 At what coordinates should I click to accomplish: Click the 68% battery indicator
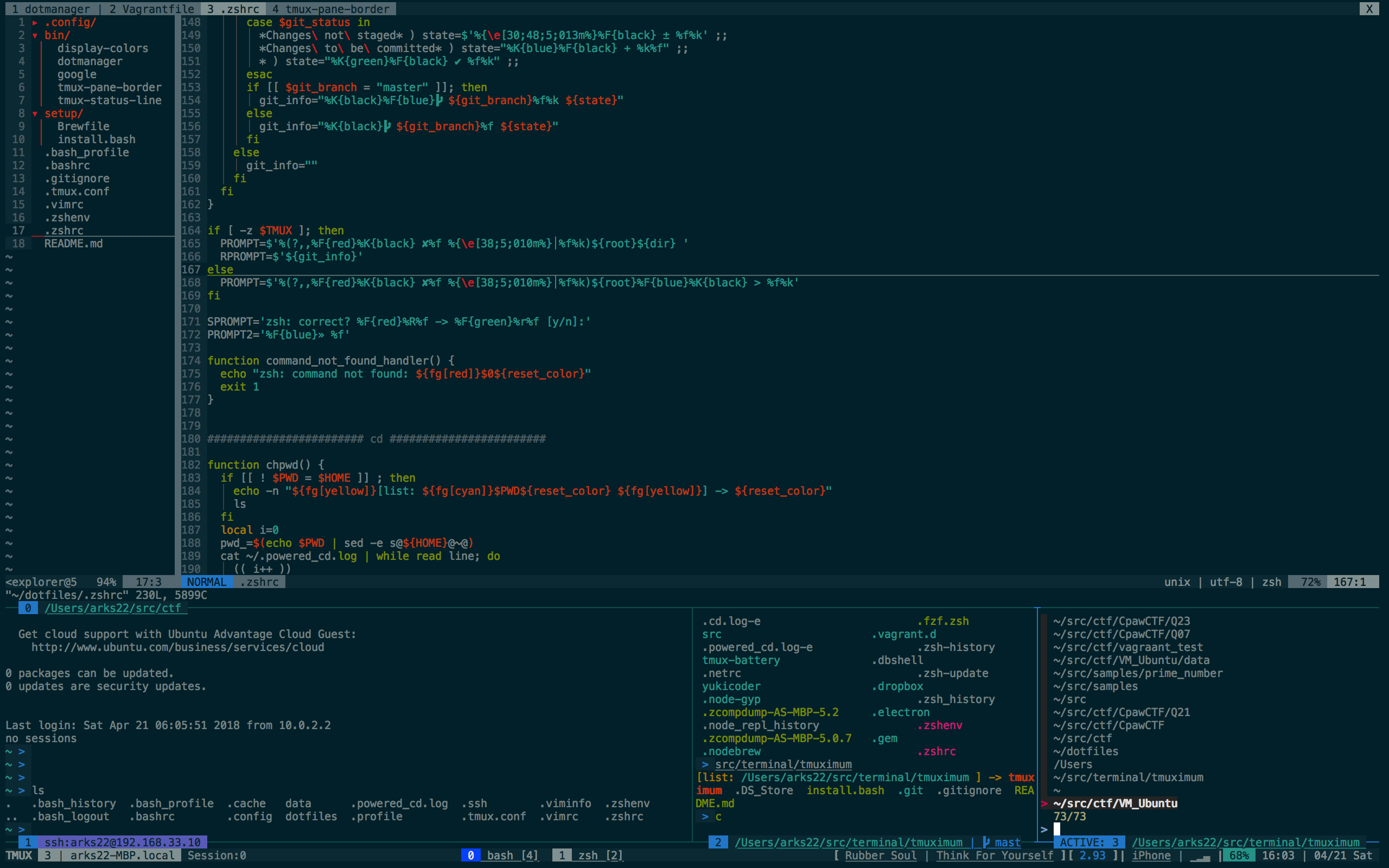click(1239, 856)
